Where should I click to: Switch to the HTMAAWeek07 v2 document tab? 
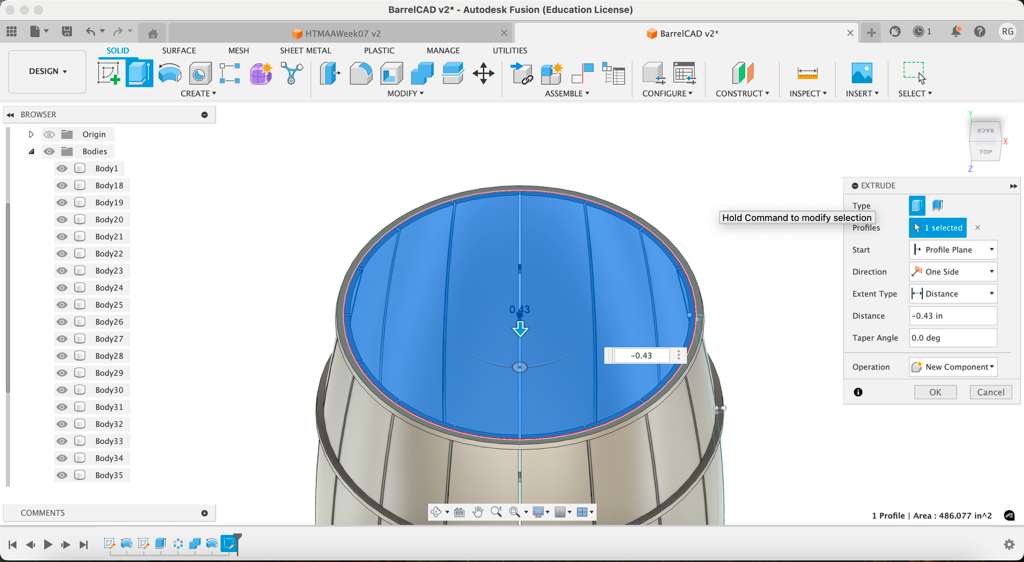[x=342, y=33]
